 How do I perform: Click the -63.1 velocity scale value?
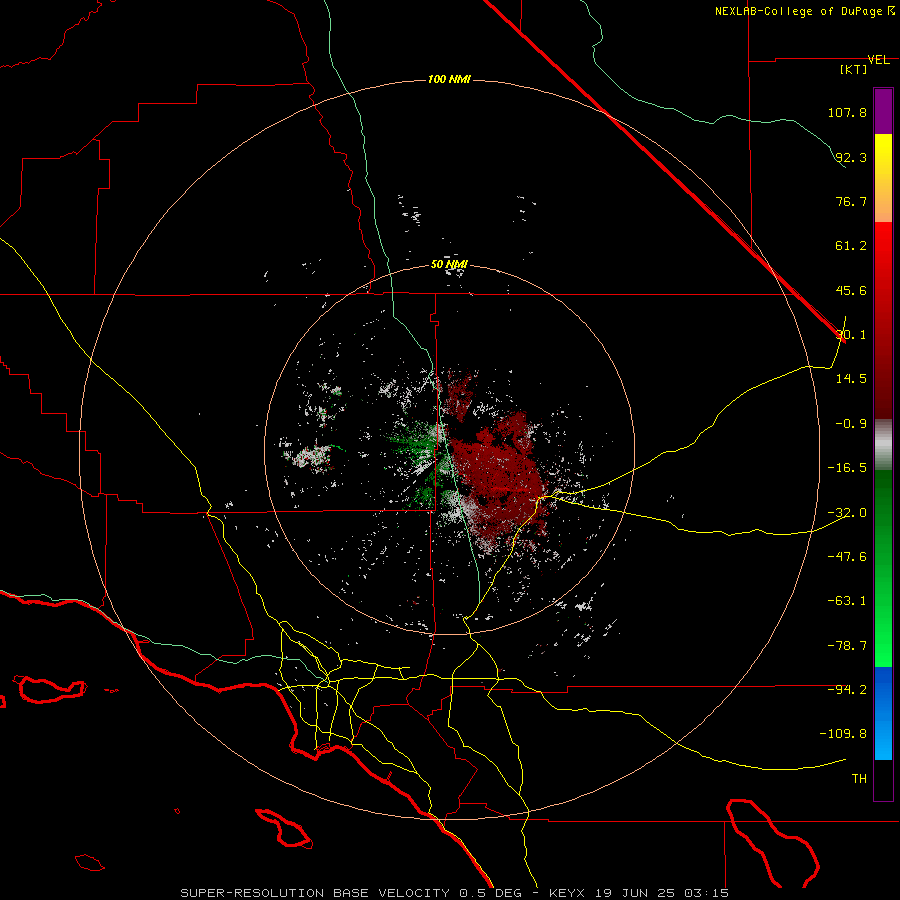[x=847, y=601]
